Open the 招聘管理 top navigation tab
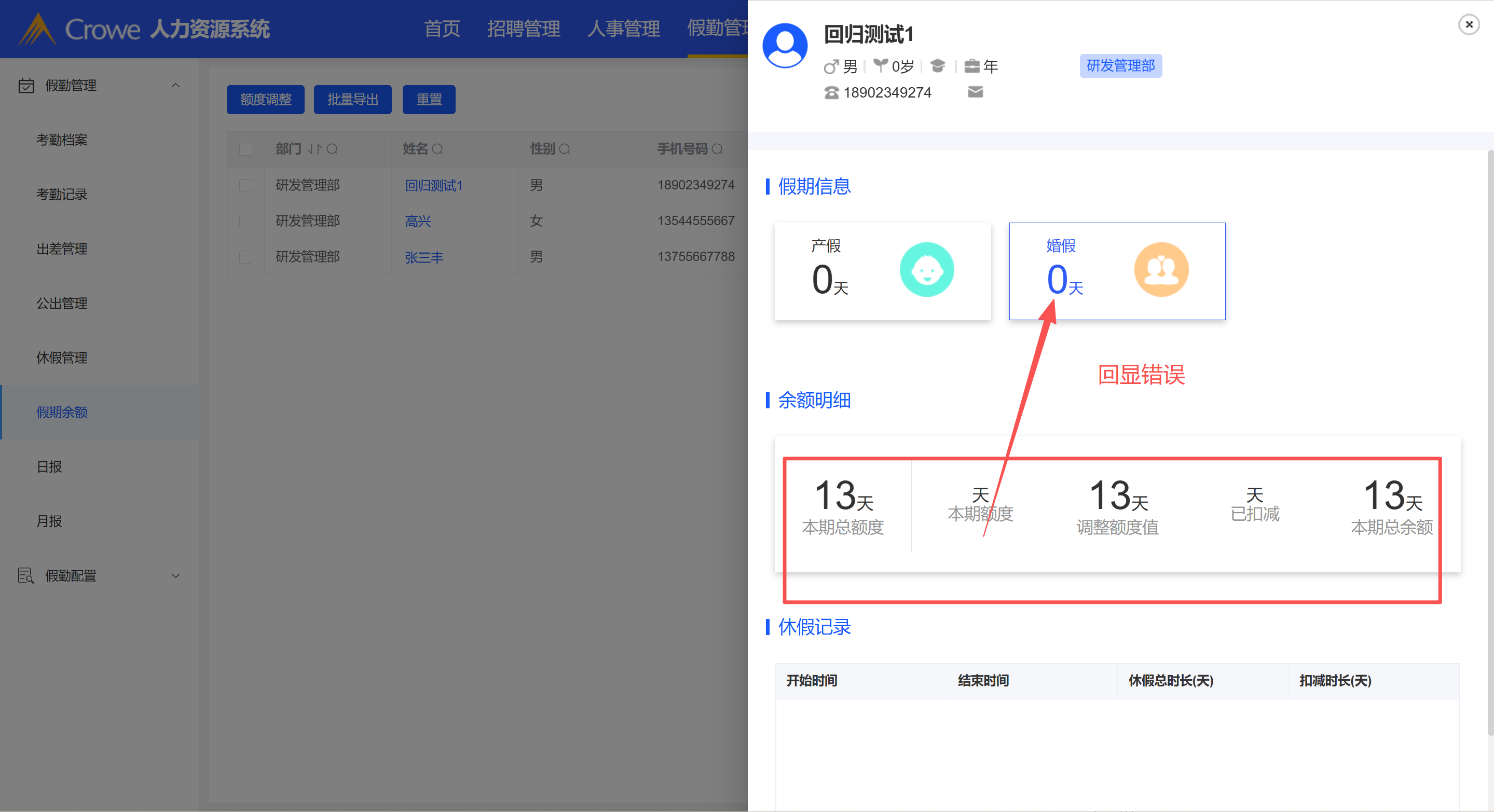1494x812 pixels. (523, 29)
